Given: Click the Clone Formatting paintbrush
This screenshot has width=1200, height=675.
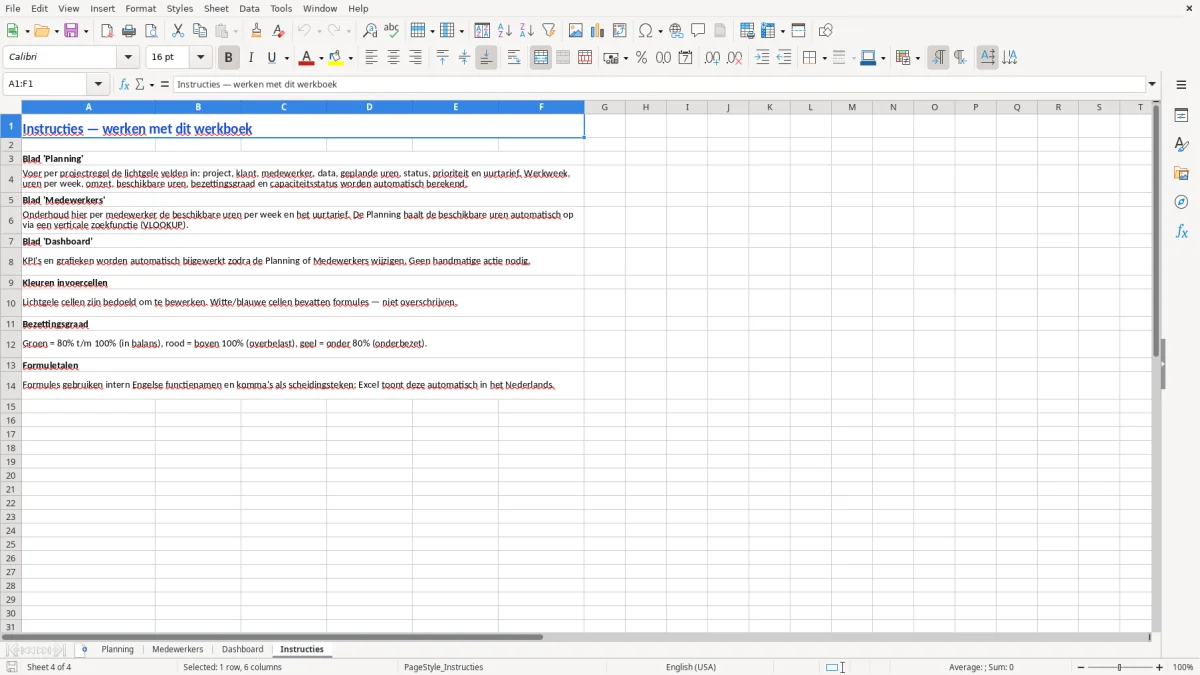Looking at the screenshot, I should coord(257,31).
